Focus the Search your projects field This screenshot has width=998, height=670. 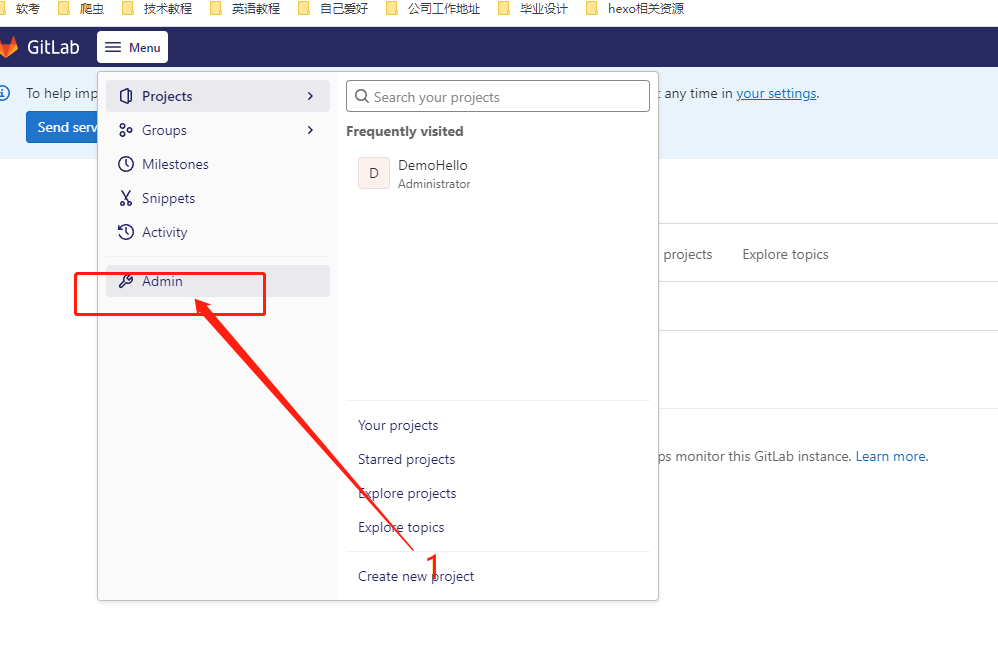498,96
